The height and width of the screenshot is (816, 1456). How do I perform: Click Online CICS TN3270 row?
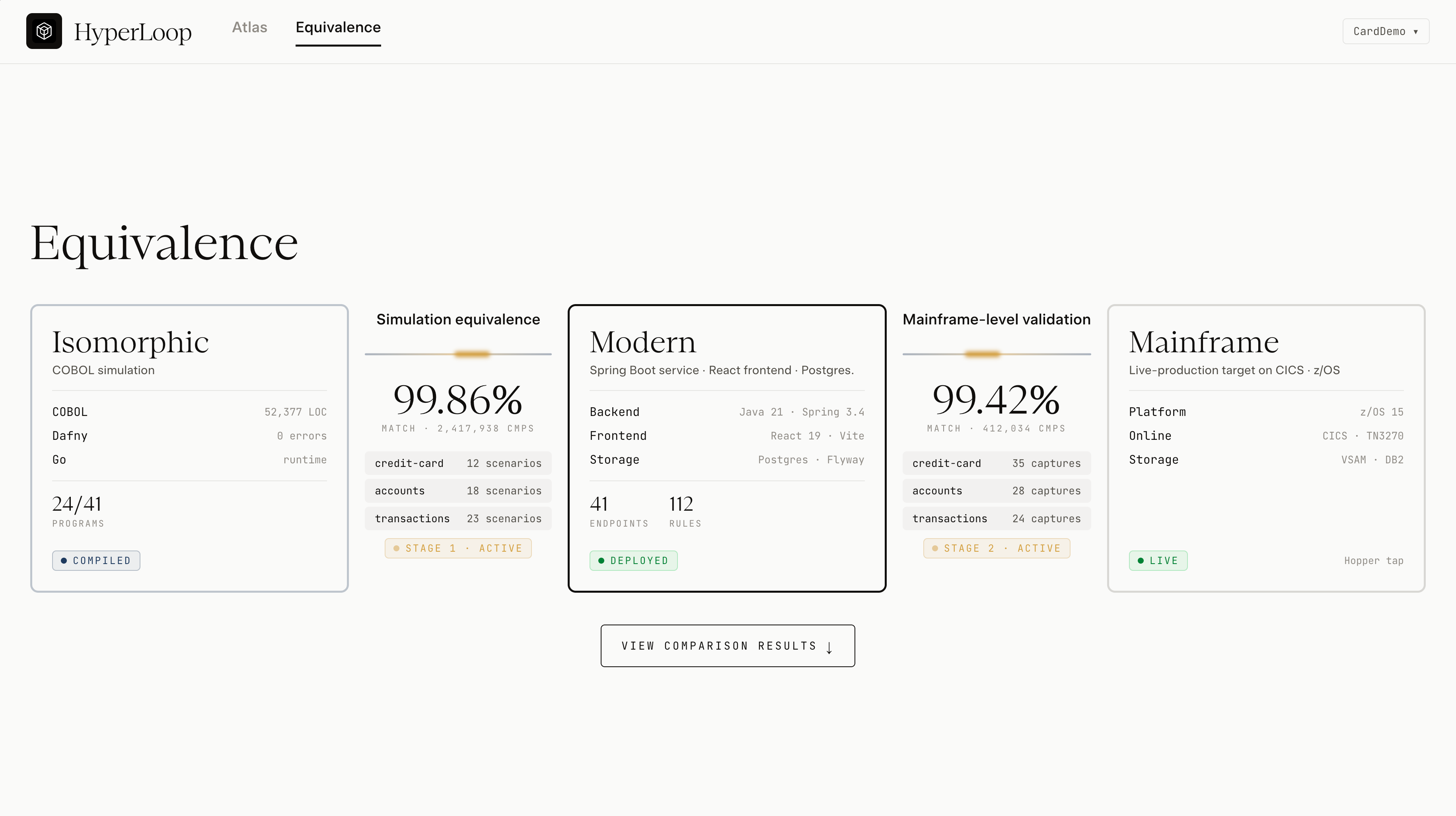[x=1266, y=435]
